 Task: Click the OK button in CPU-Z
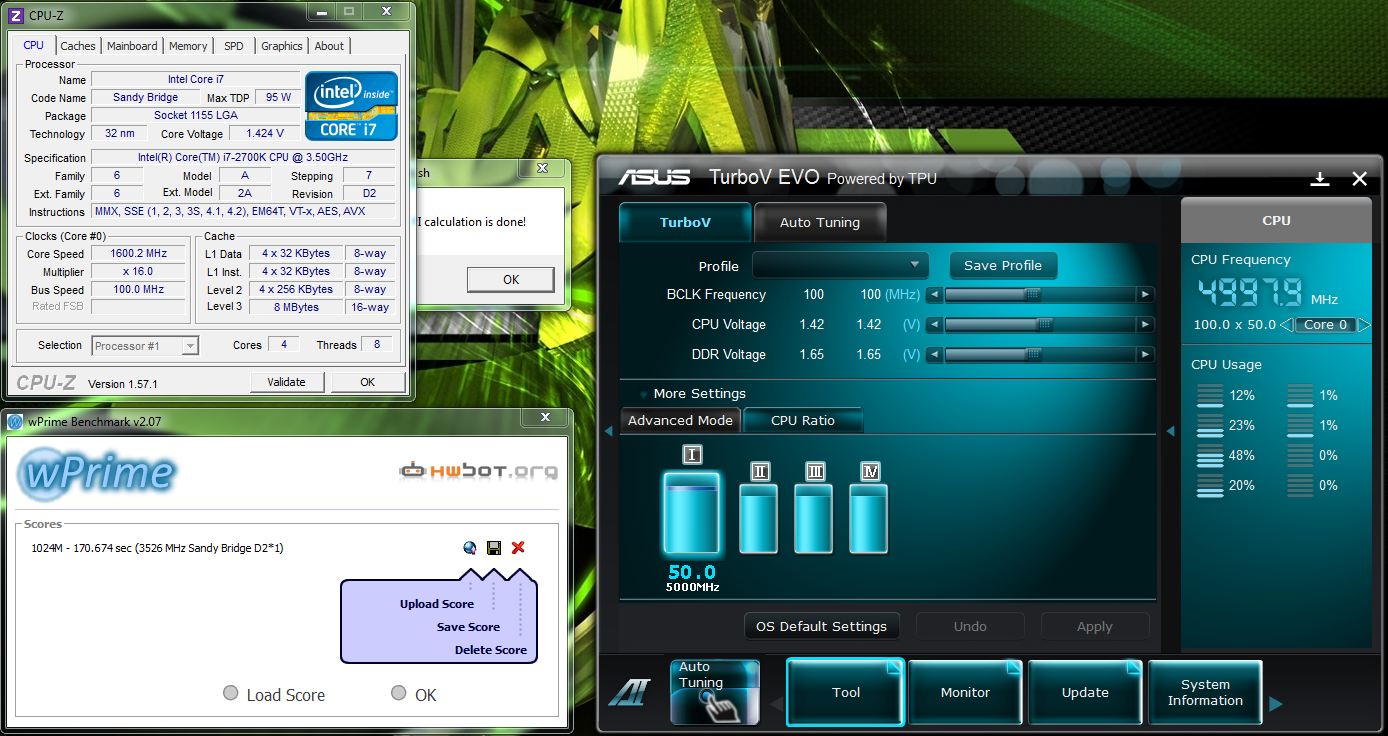(x=367, y=382)
